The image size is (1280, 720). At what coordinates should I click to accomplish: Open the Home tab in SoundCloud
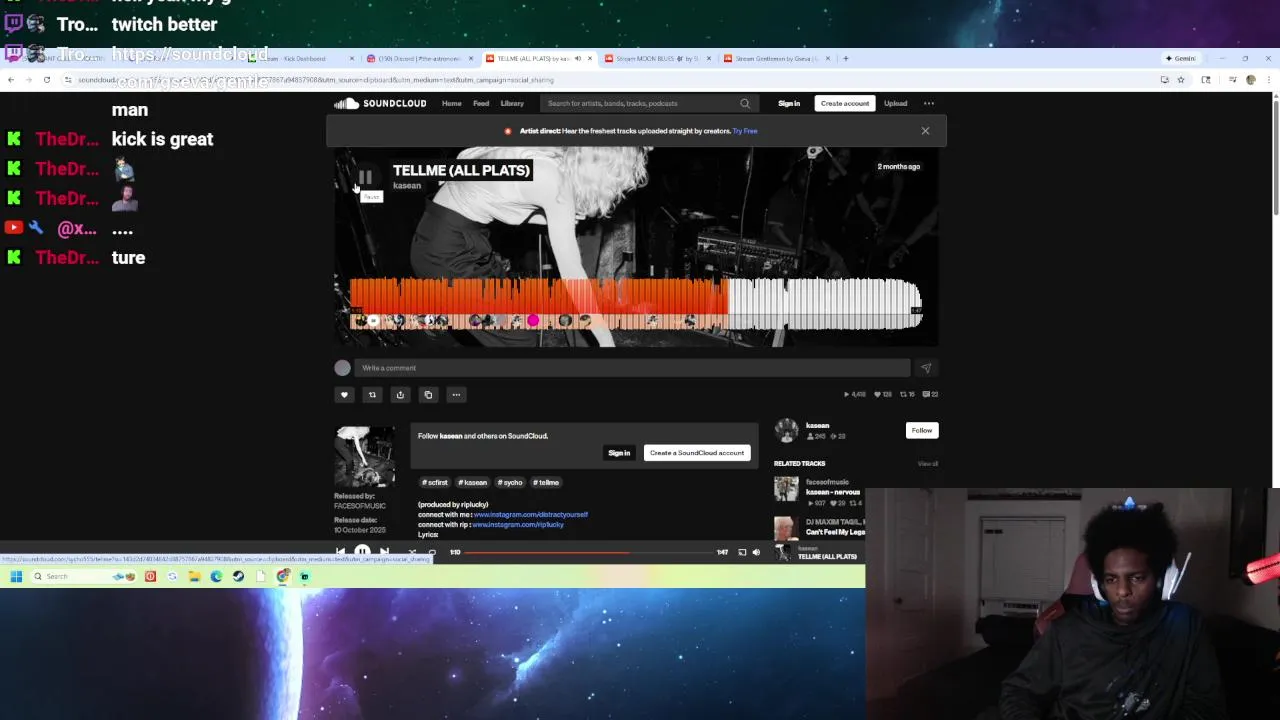(x=452, y=103)
